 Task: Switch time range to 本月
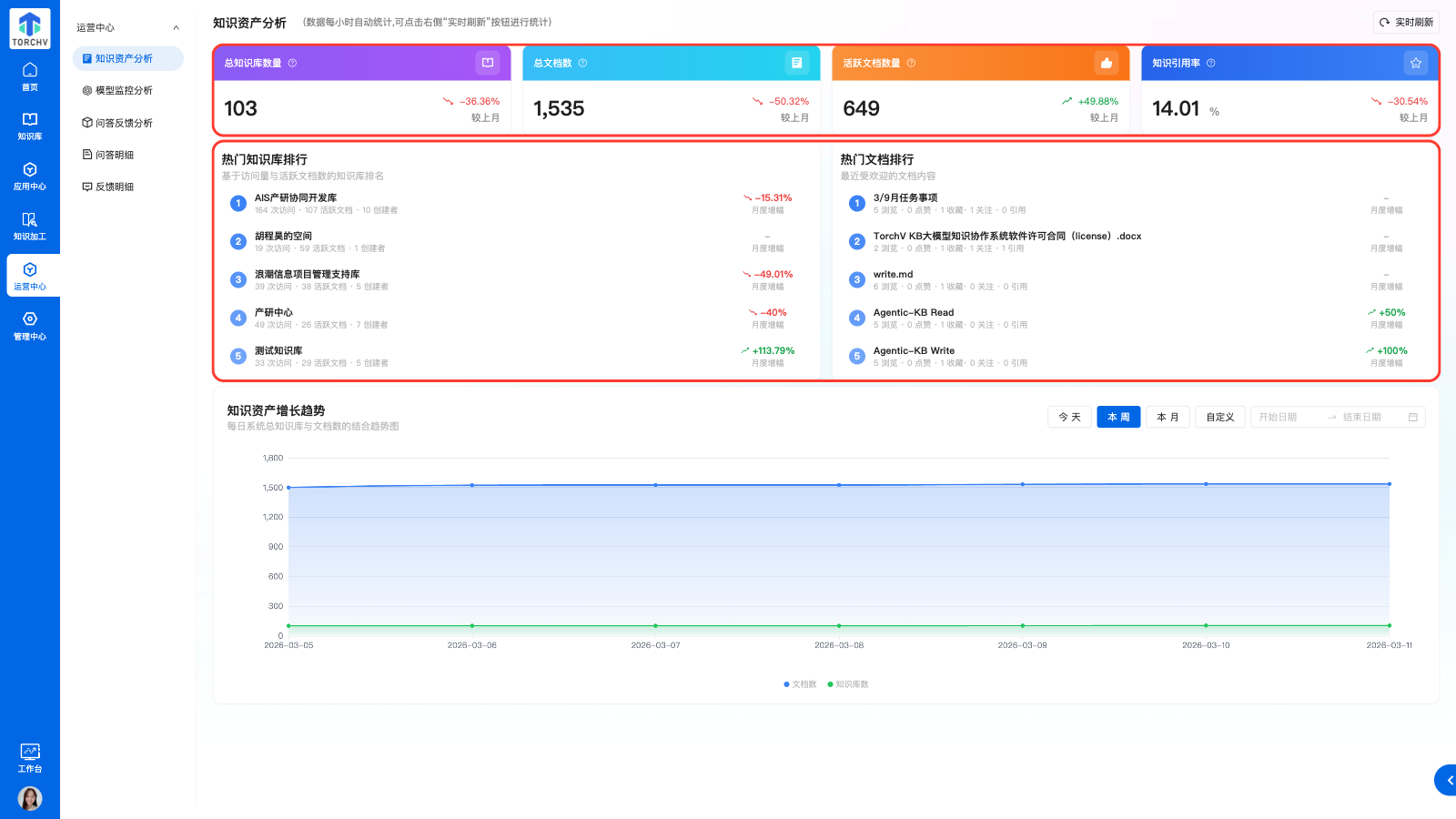point(1168,417)
